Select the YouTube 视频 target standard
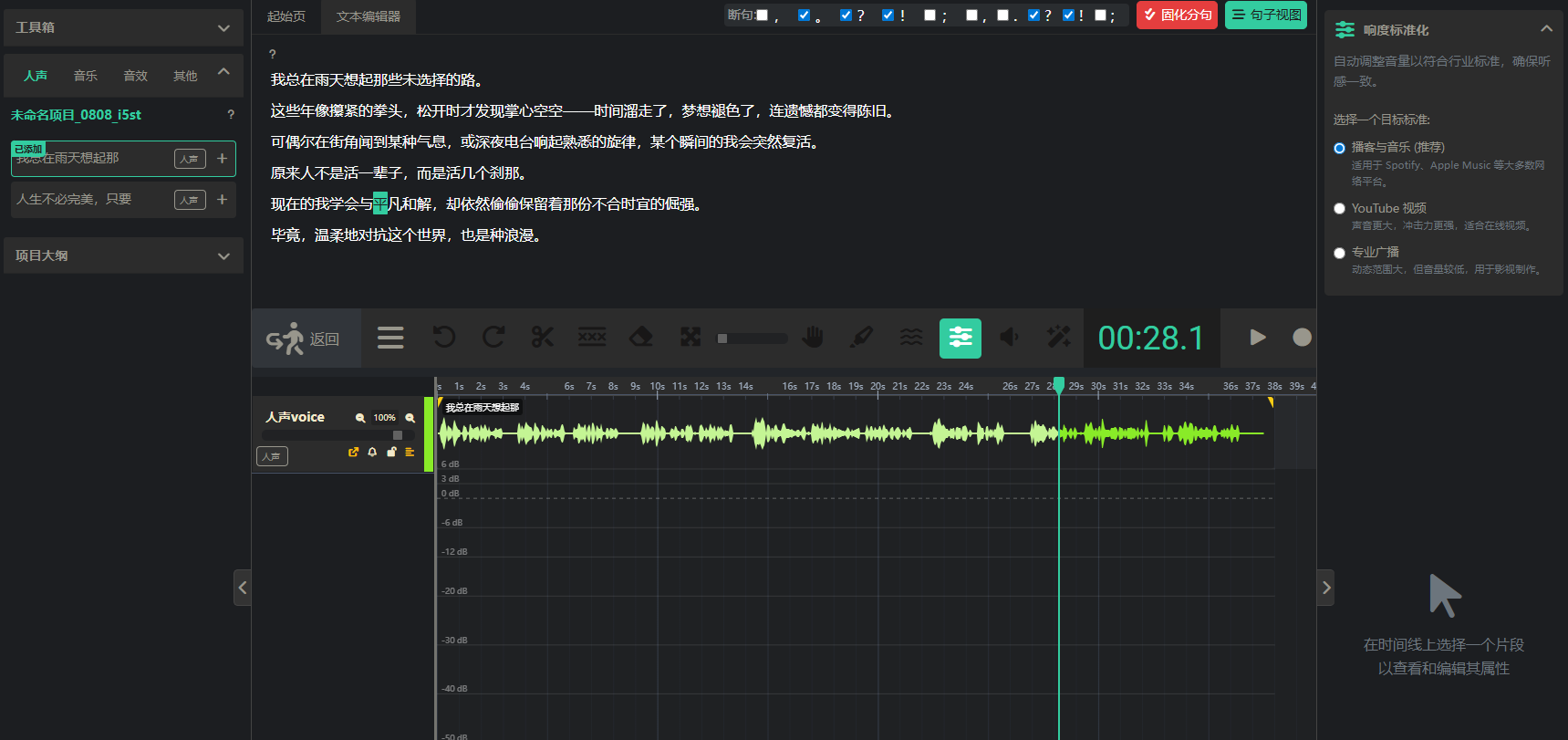 pyautogui.click(x=1339, y=209)
